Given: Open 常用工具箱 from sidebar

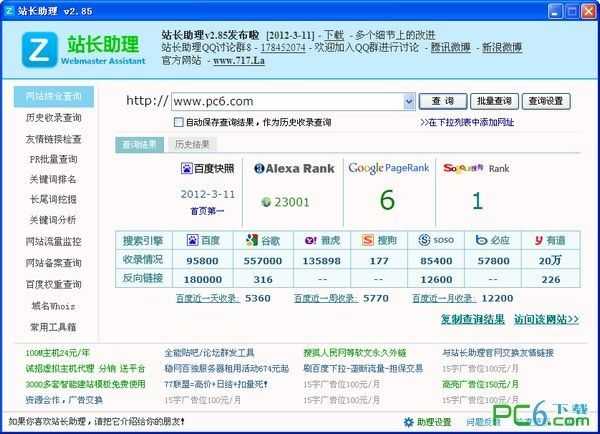Looking at the screenshot, I should coord(53,327).
